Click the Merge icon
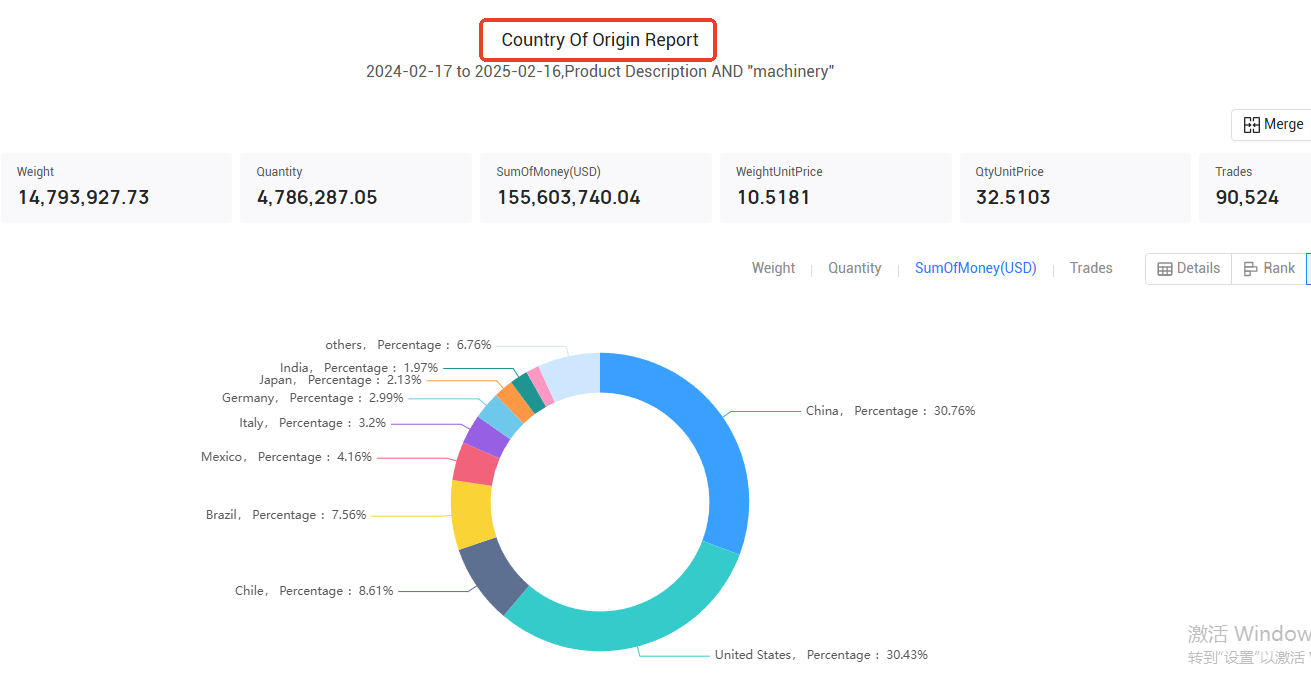 click(1251, 125)
